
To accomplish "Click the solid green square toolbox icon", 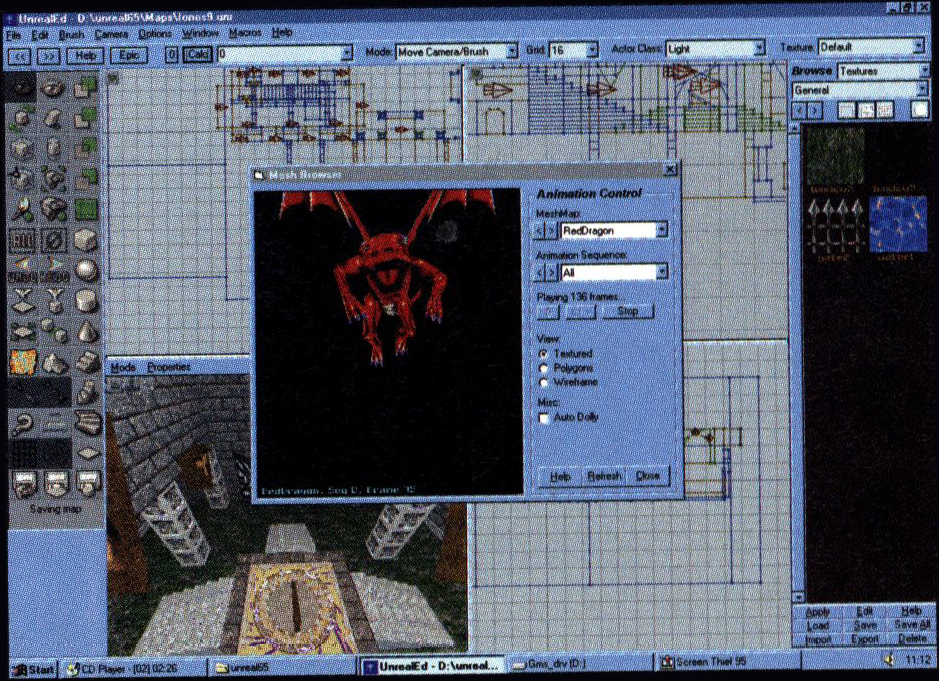I will 86,210.
